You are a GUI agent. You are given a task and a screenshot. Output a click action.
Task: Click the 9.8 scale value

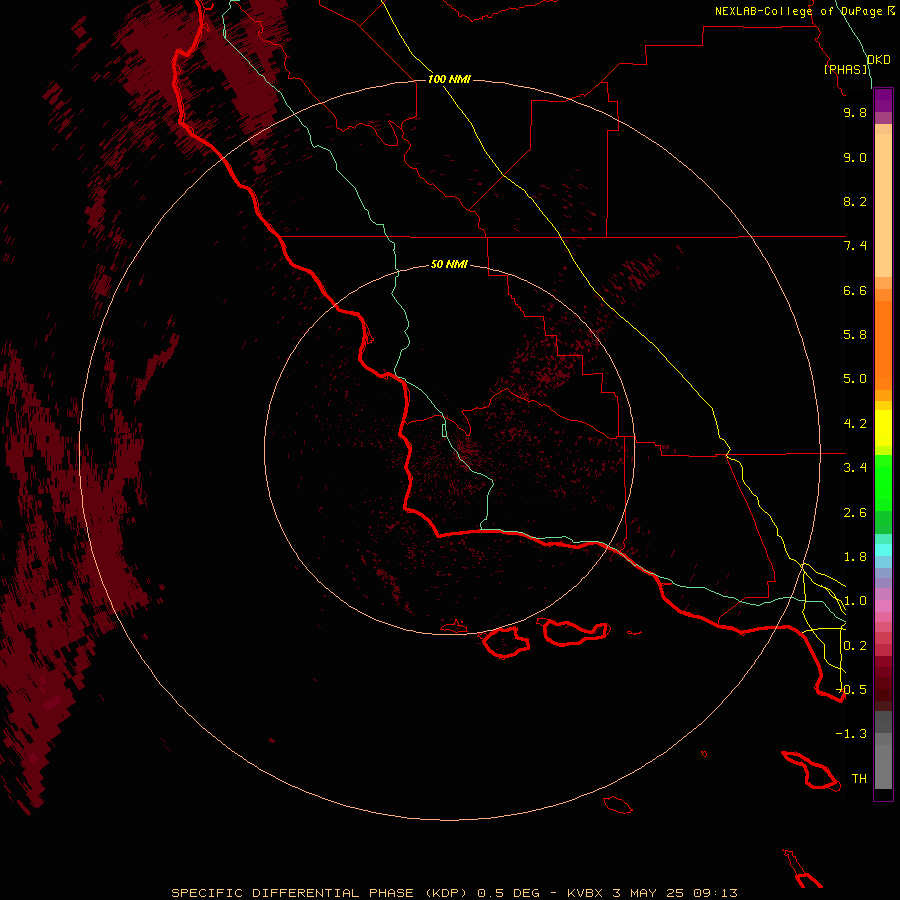coord(855,112)
